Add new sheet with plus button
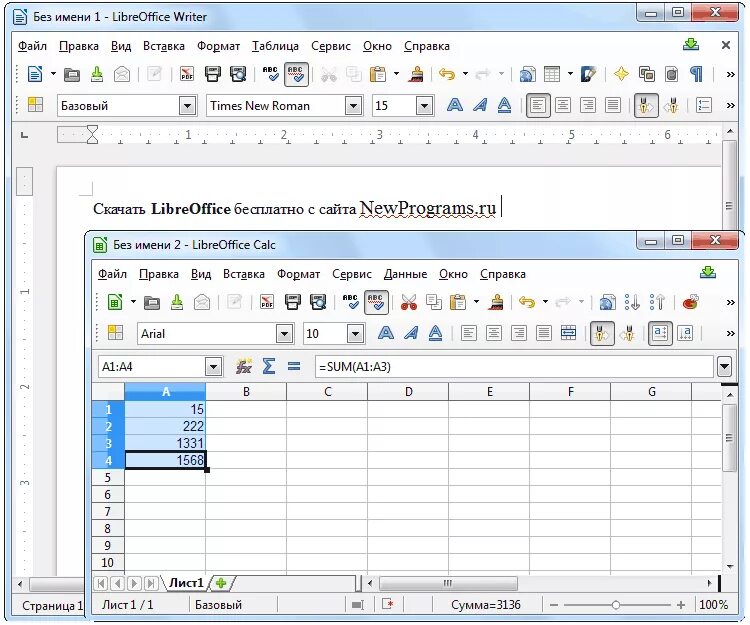This screenshot has width=750, height=625. coord(221,583)
